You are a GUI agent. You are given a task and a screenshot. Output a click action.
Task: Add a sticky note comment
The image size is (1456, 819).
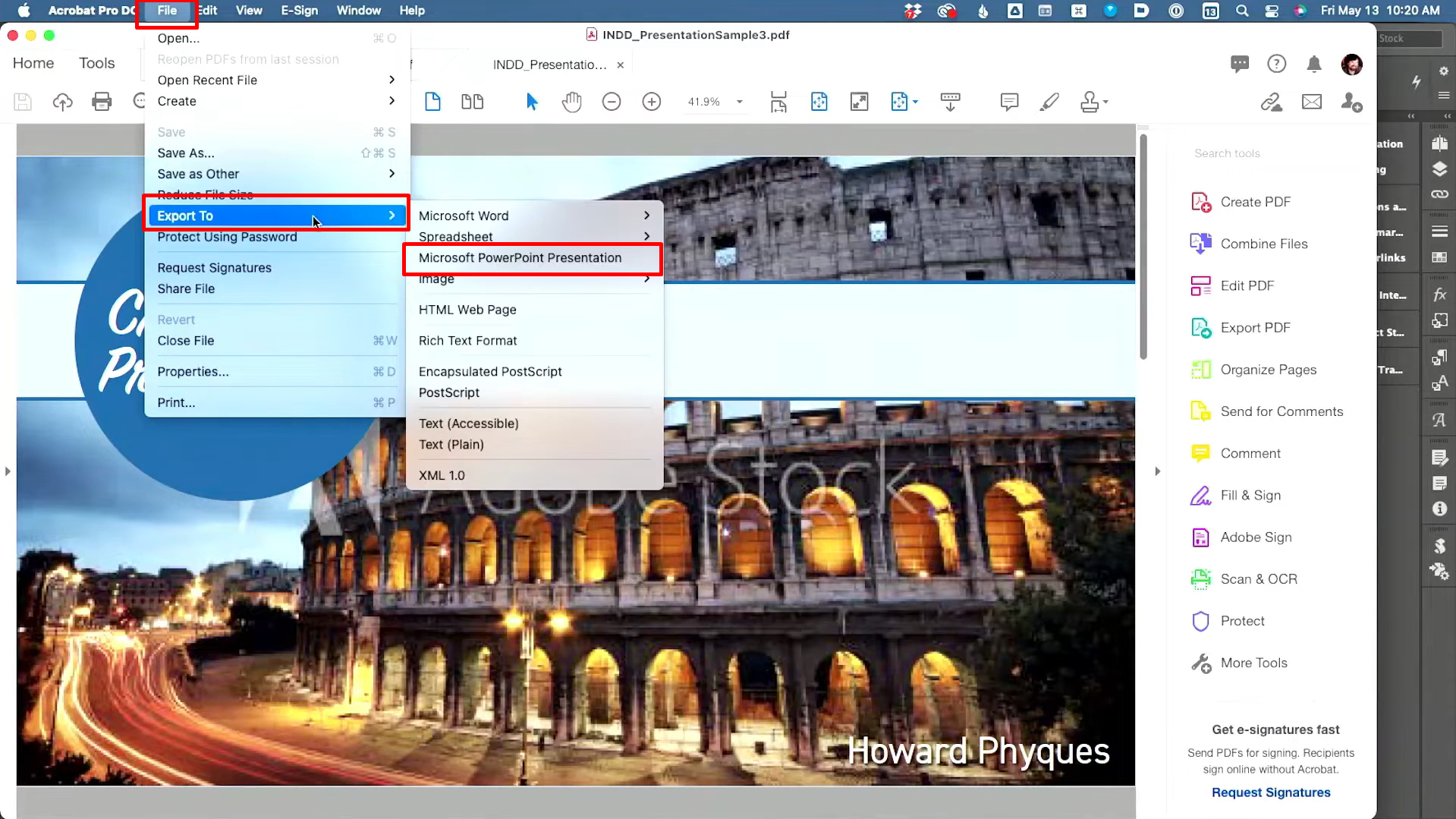coord(1009,102)
